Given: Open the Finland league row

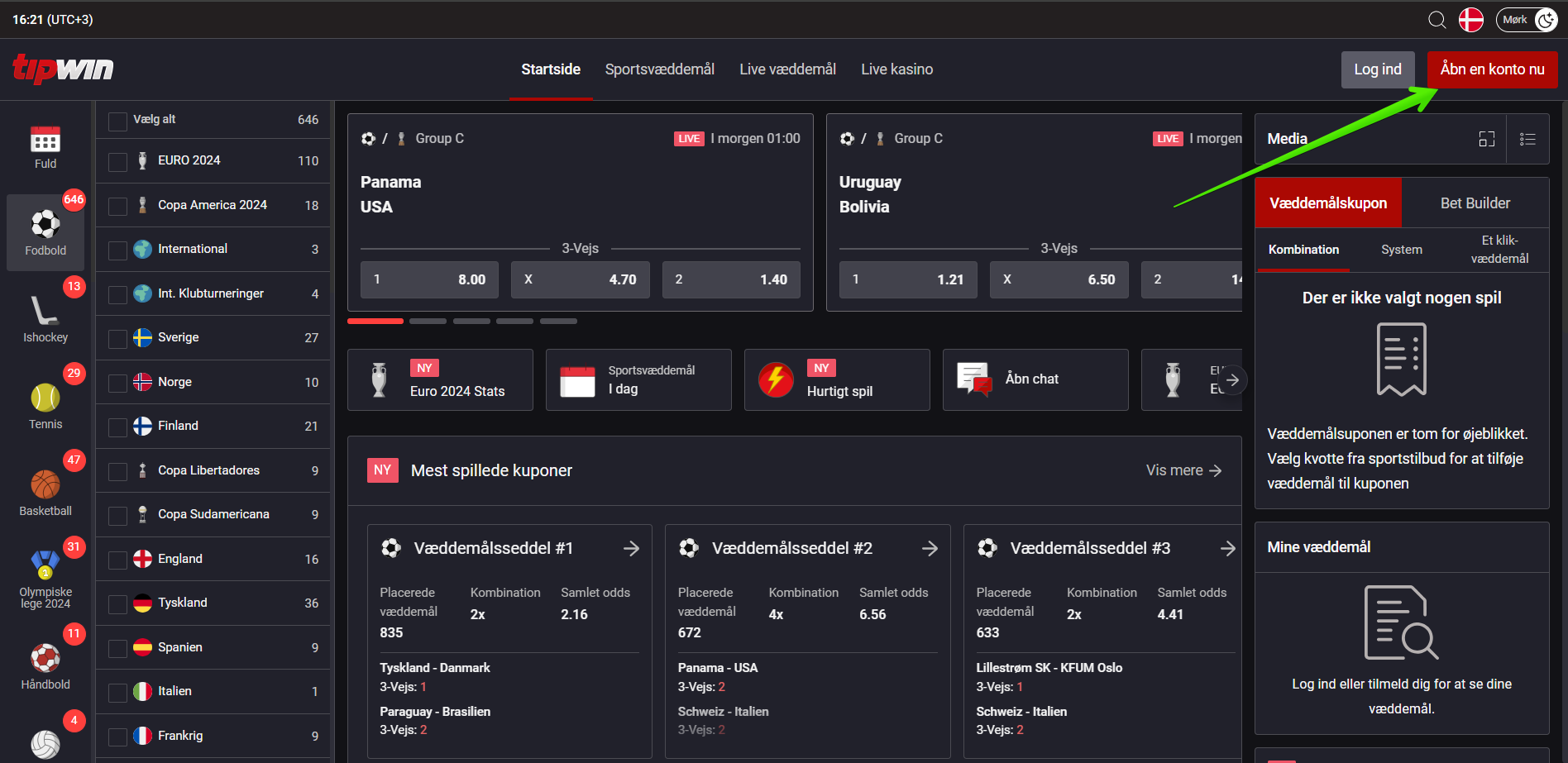Looking at the screenshot, I should (213, 427).
